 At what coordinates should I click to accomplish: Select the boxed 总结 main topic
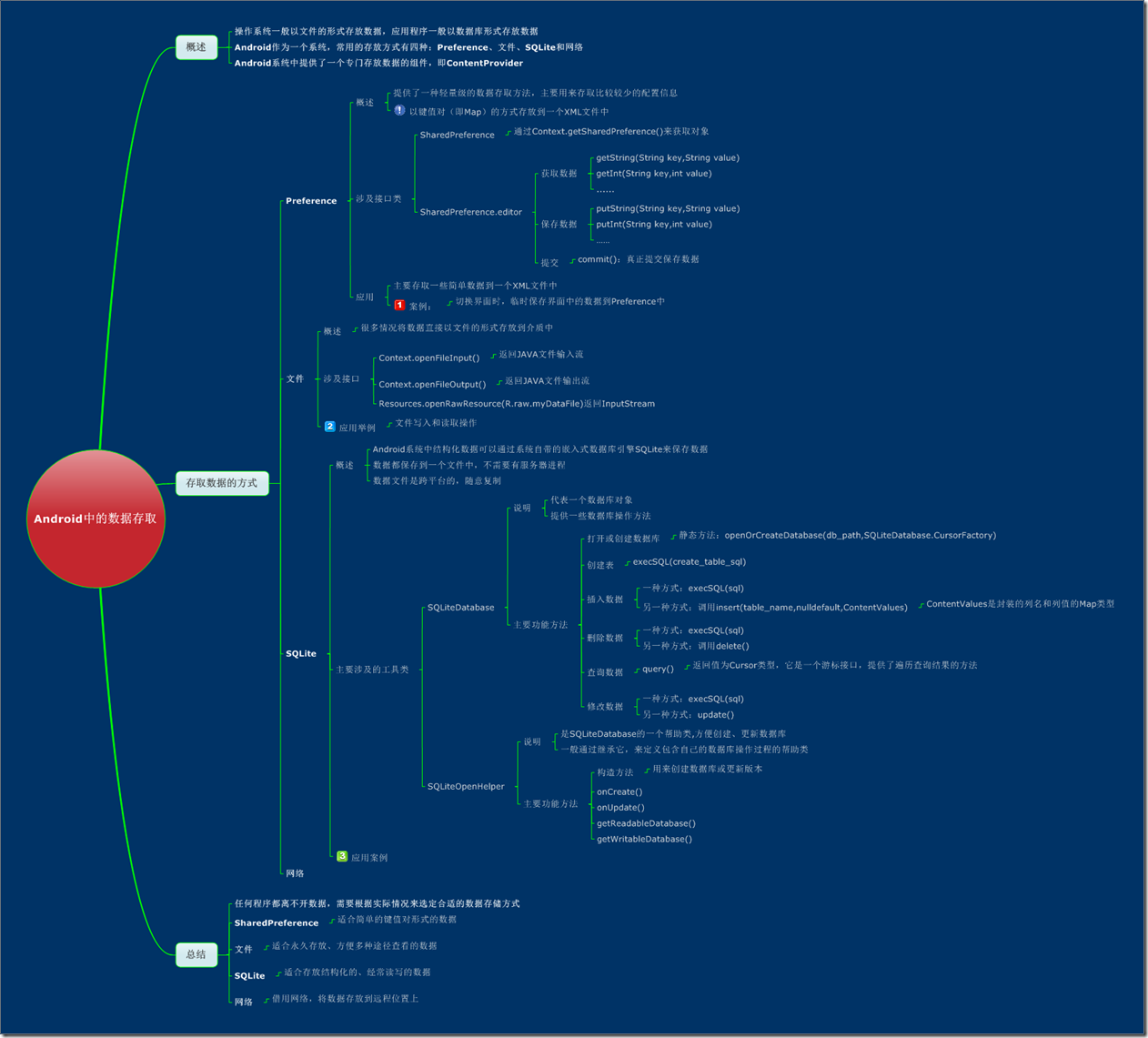coord(196,954)
